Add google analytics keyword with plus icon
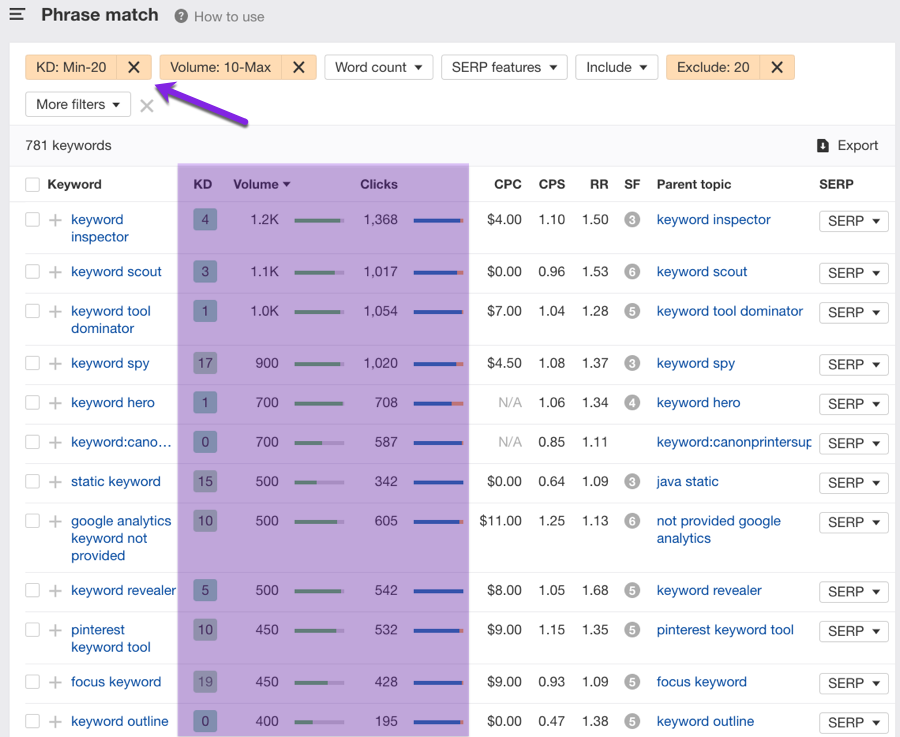This screenshot has height=737, width=900. (x=55, y=522)
